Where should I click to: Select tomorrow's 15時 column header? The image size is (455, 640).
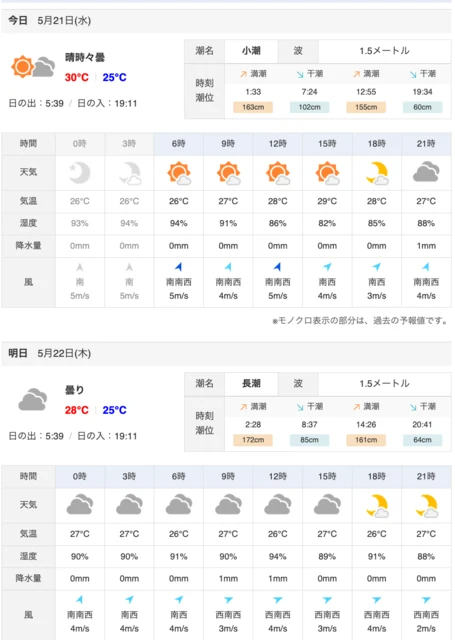[x=327, y=476]
